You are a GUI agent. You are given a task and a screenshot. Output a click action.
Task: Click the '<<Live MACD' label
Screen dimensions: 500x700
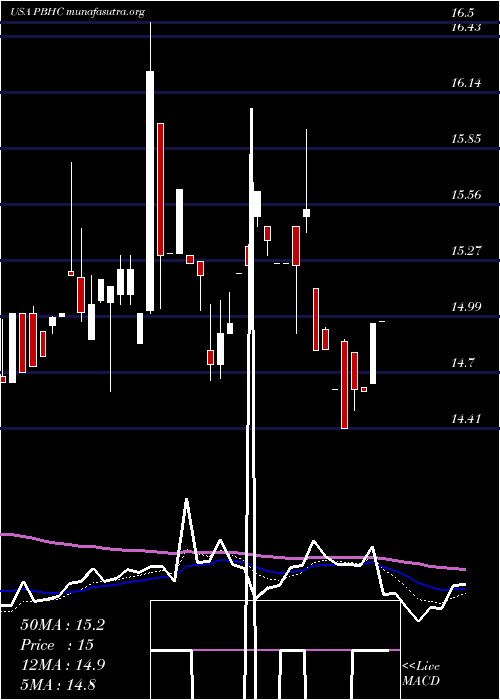(x=421, y=674)
